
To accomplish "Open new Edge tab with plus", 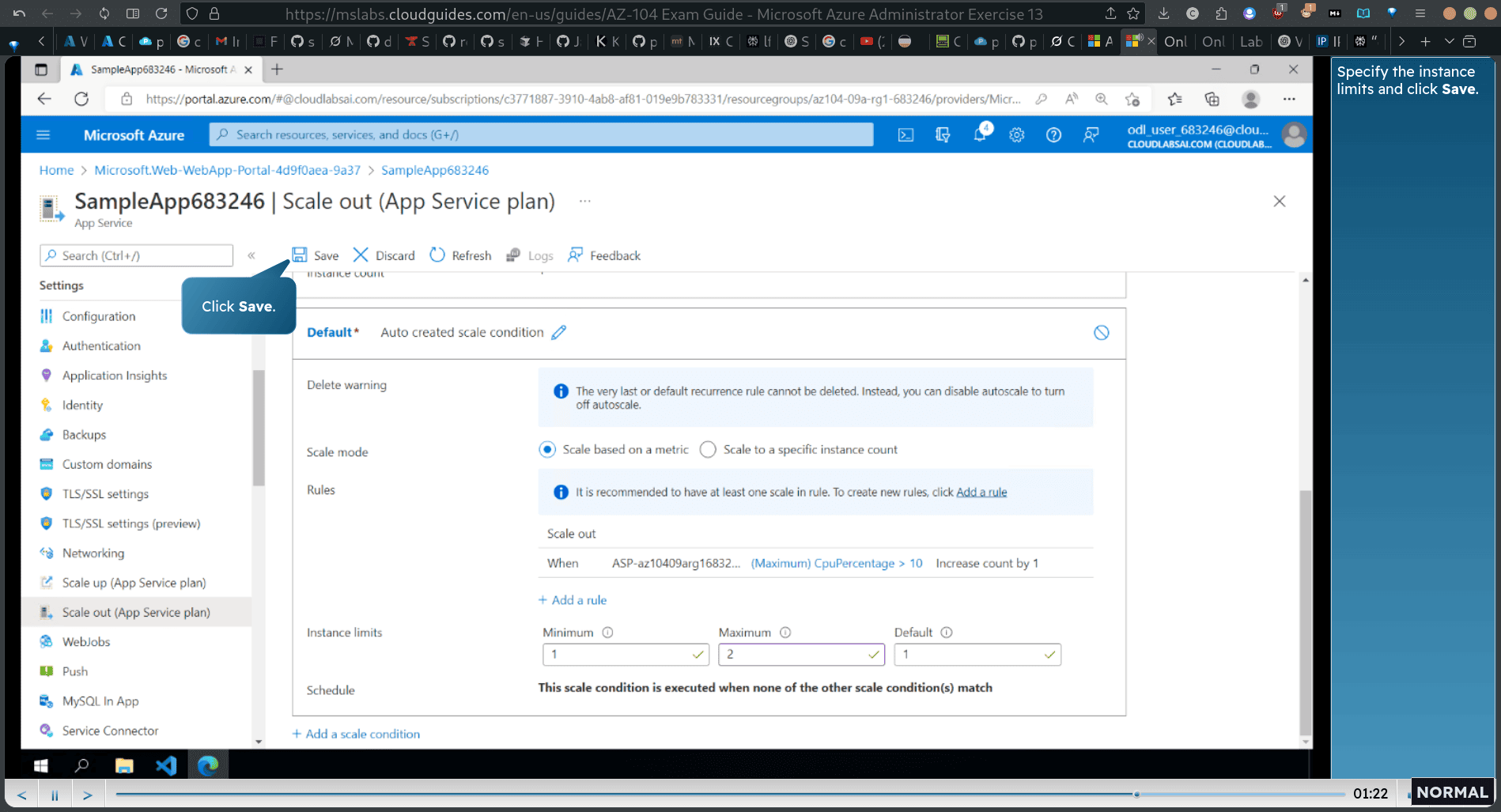I will click(x=277, y=70).
